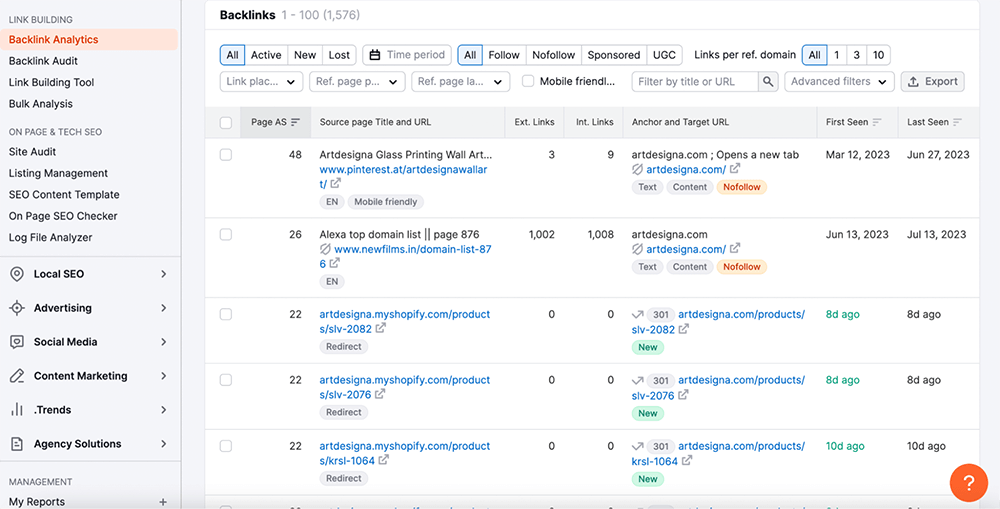Open Bulk Analysis in the sidebar

[41, 104]
